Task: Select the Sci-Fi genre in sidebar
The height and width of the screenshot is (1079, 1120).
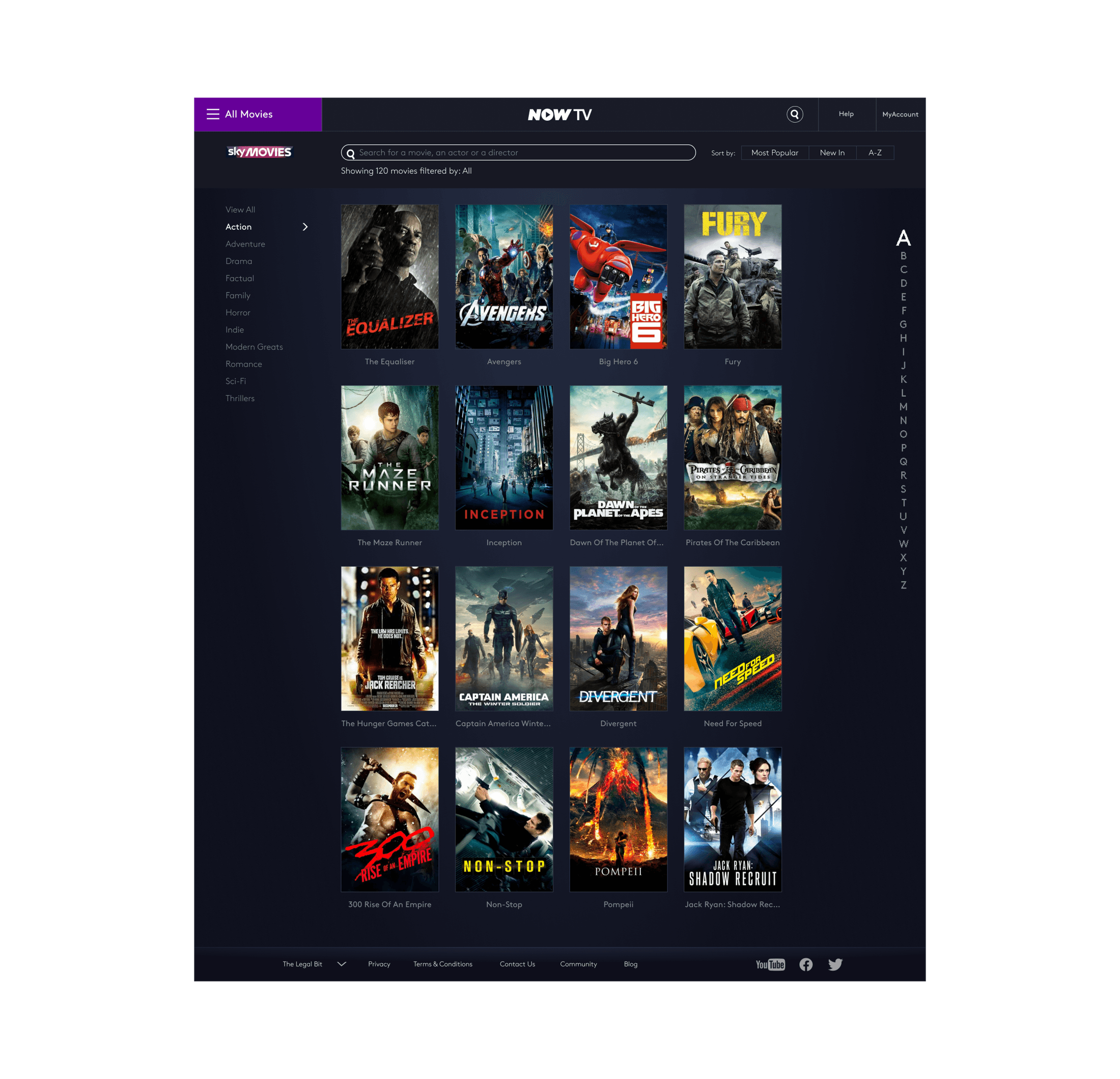Action: point(235,381)
